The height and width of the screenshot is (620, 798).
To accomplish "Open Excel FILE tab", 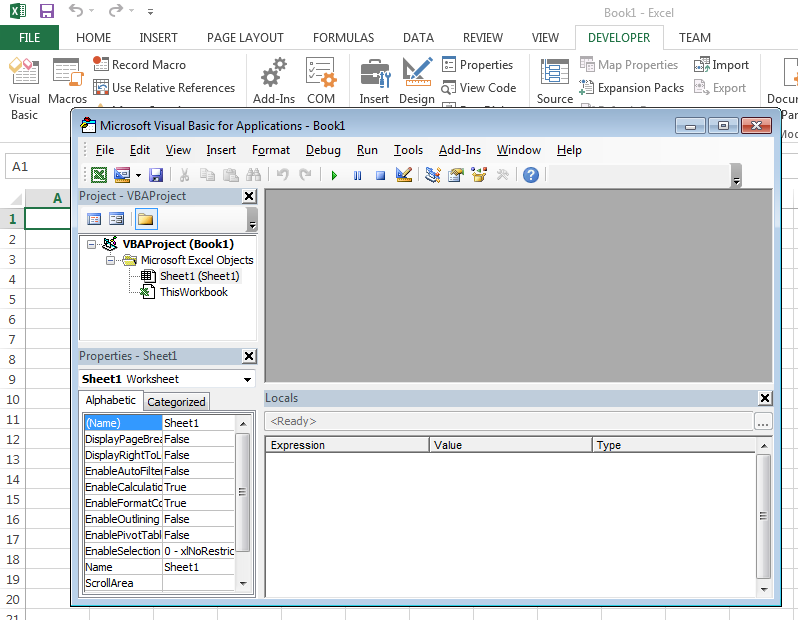I will 30,38.
